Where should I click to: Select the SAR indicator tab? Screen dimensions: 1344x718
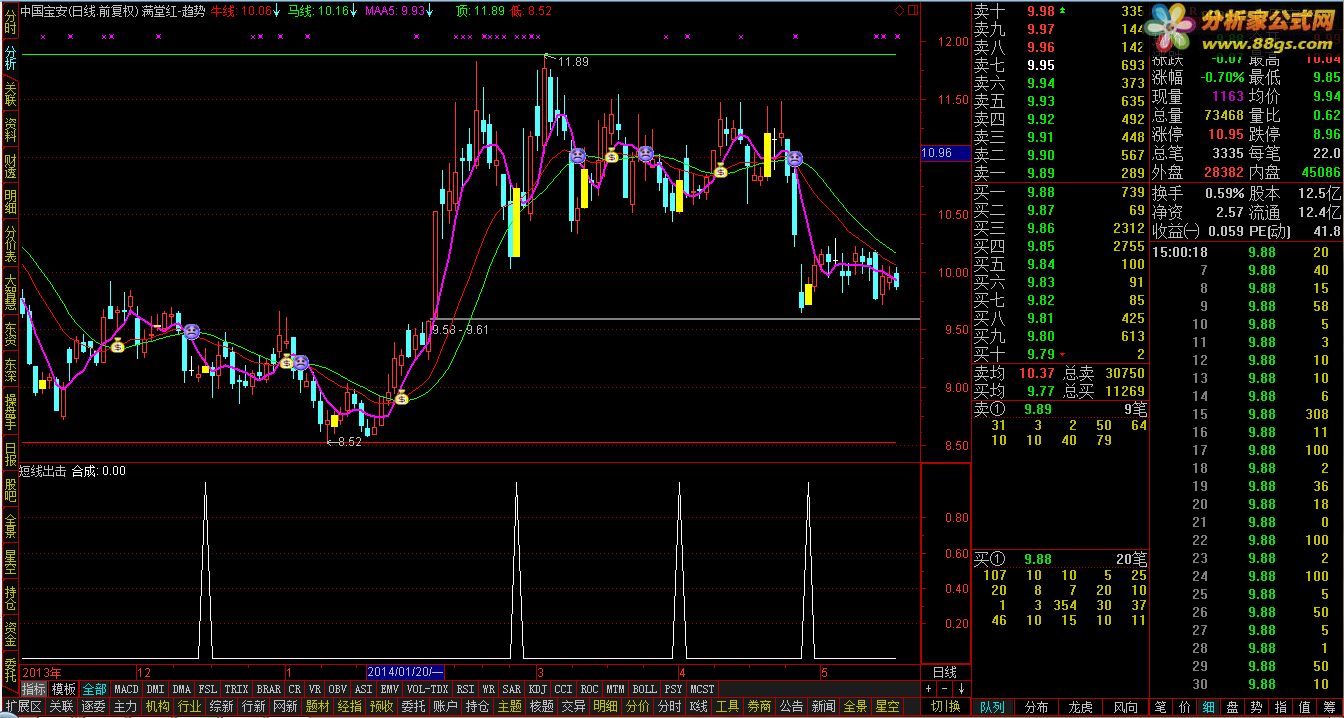[512, 689]
